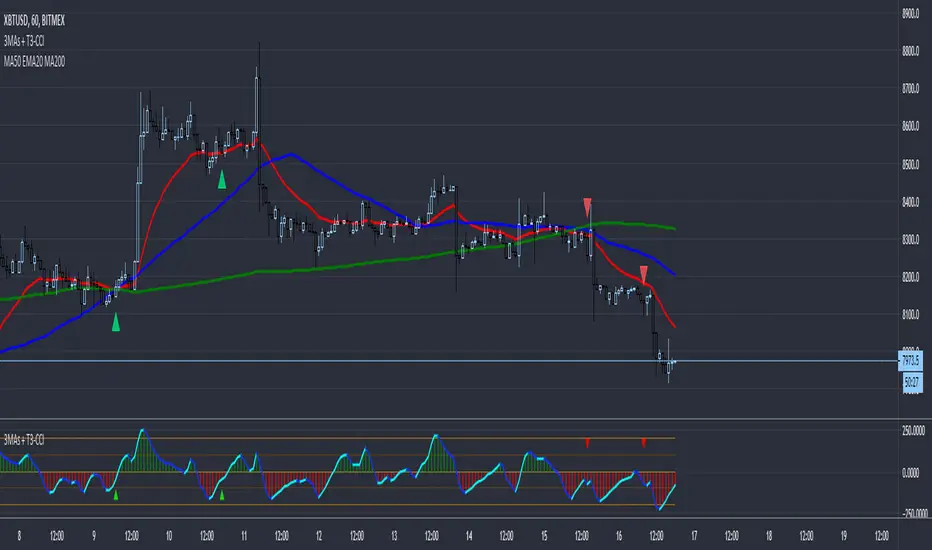Screen dimensions: 932x550
Task: Click date 17 on the time axis
Action: tap(694, 536)
